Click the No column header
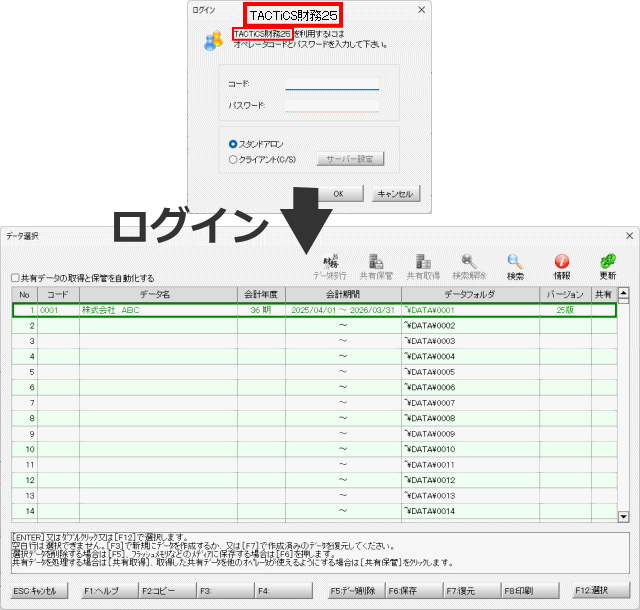This screenshot has width=640, height=610. point(24,294)
